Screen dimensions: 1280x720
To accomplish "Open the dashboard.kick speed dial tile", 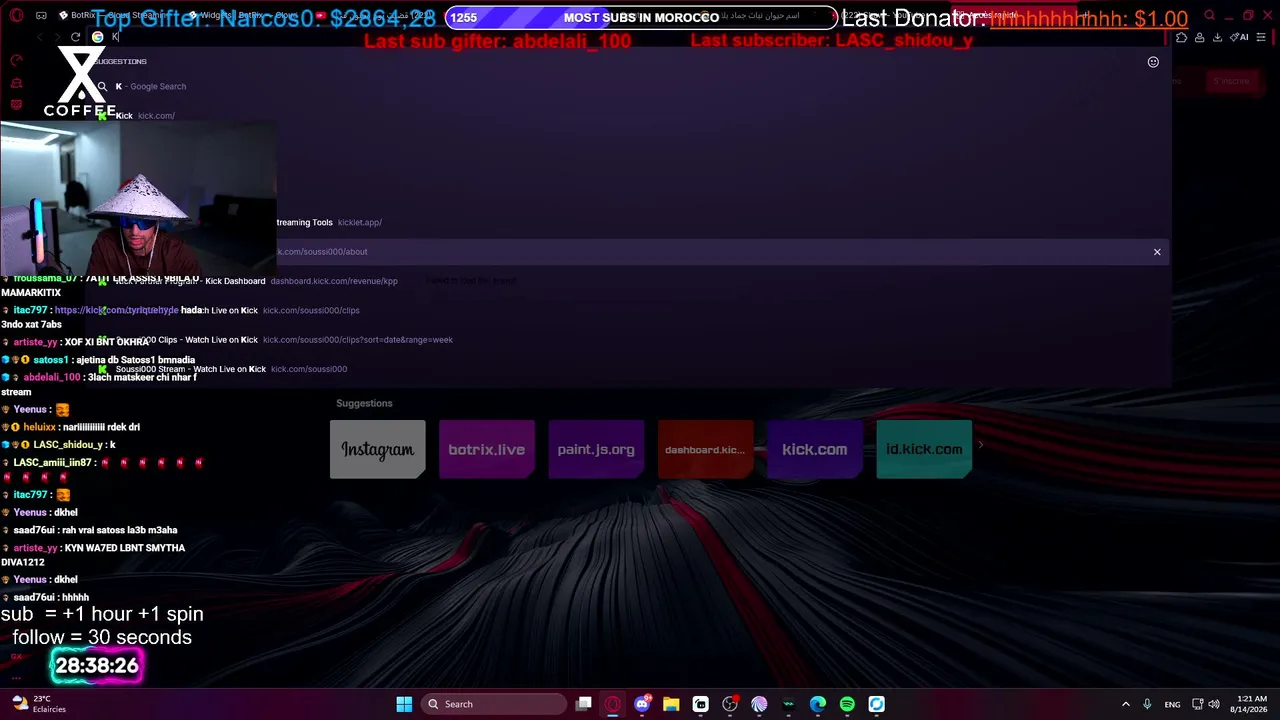I will coord(705,449).
